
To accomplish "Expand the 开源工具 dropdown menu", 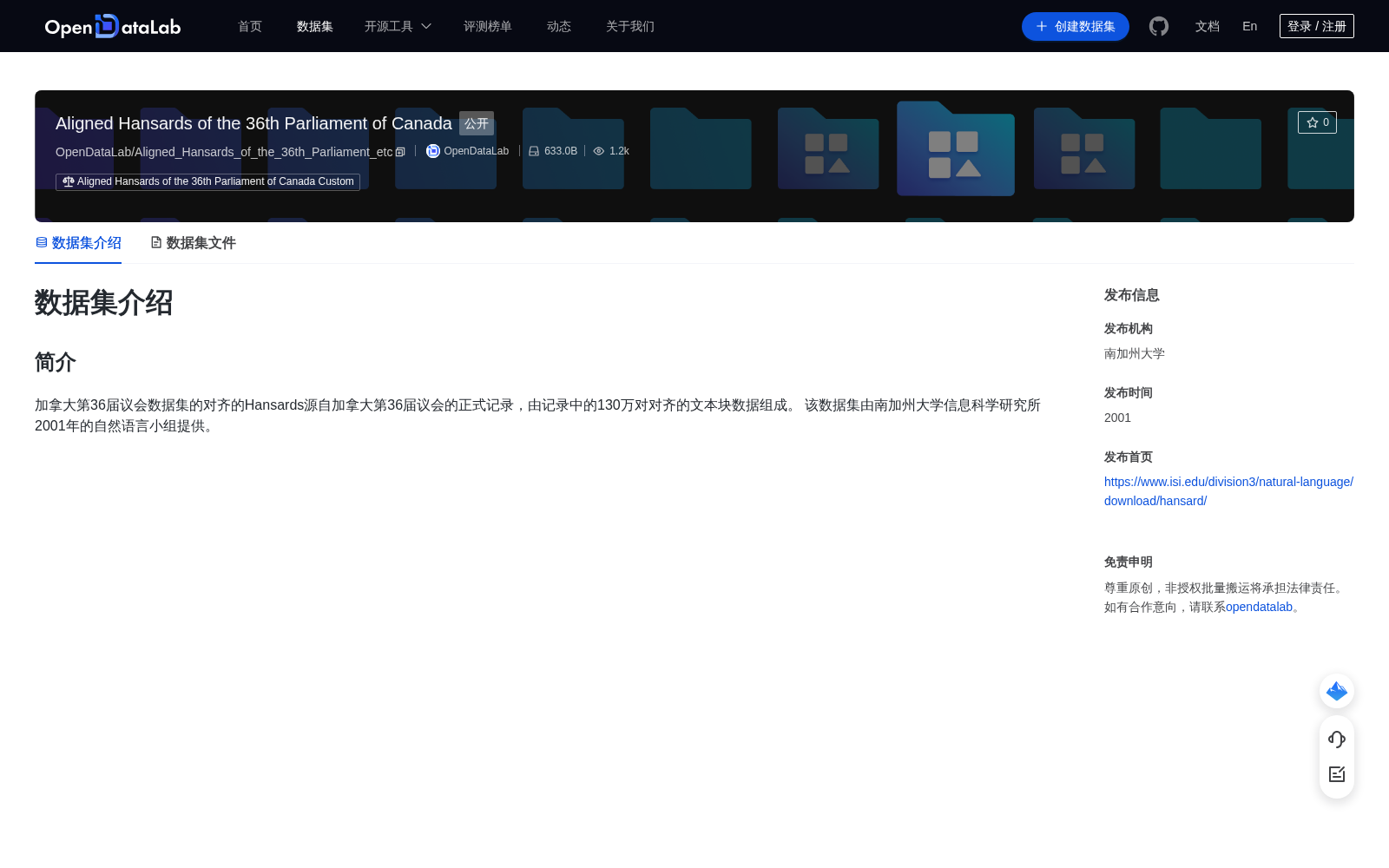I will pyautogui.click(x=398, y=26).
